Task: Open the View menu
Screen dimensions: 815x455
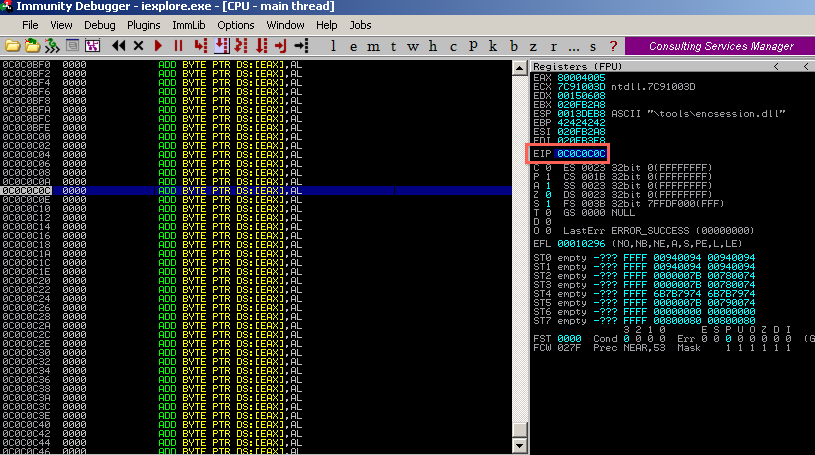Action: (x=61, y=25)
